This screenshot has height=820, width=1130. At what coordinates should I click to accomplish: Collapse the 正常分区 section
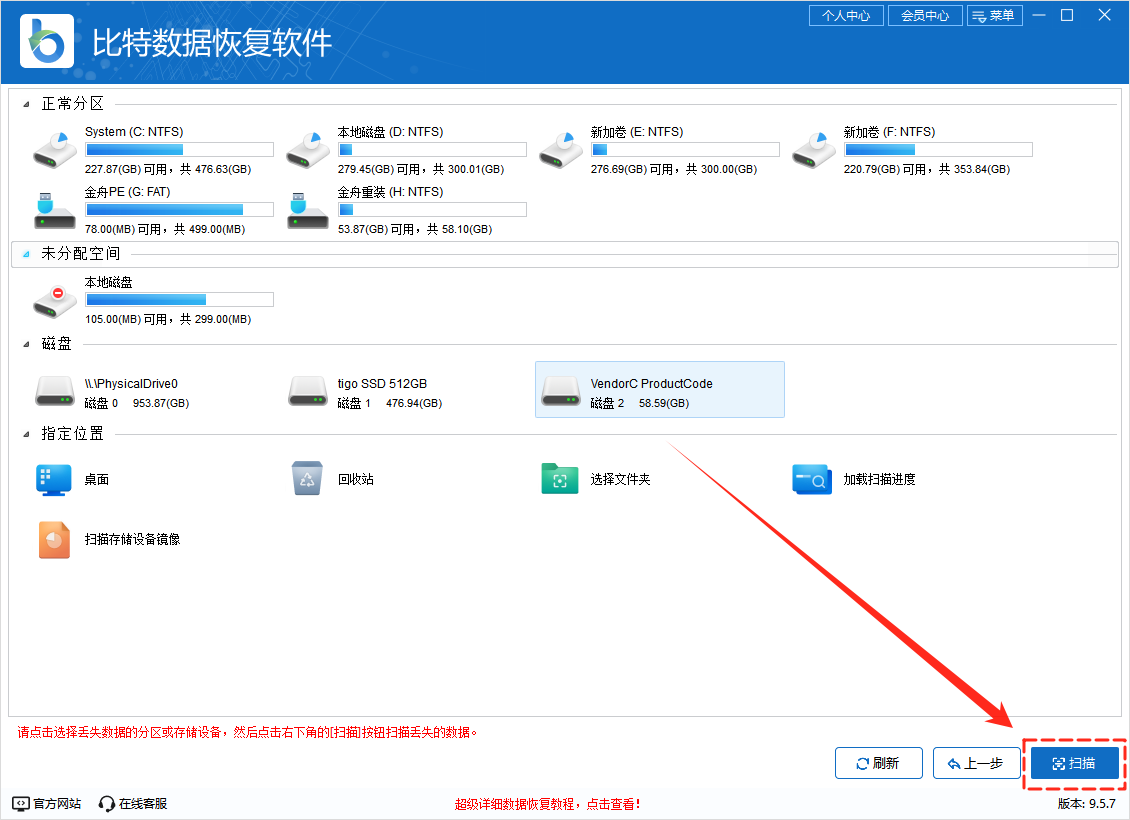tap(25, 102)
